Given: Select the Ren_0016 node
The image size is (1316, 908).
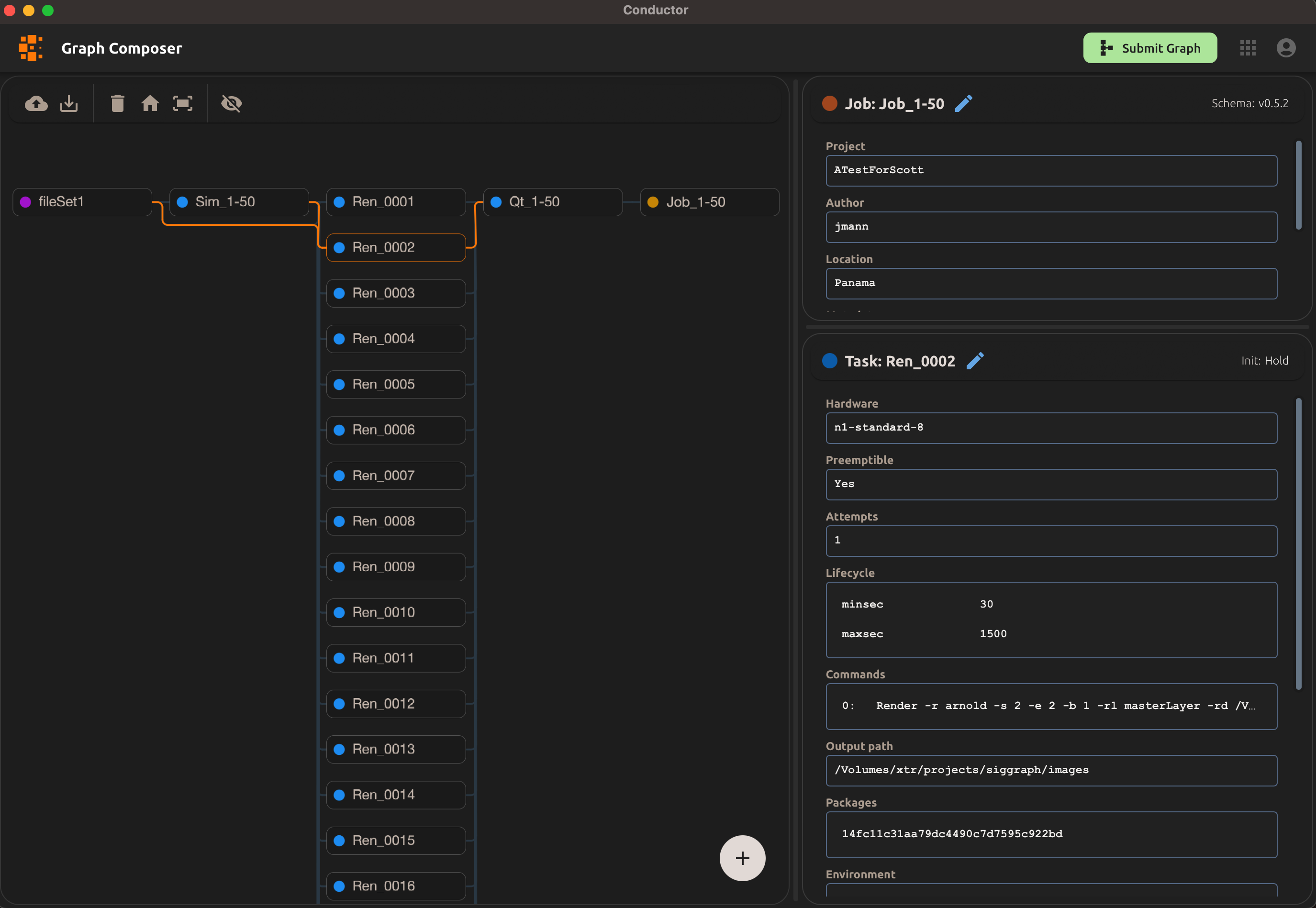Looking at the screenshot, I should (x=396, y=886).
